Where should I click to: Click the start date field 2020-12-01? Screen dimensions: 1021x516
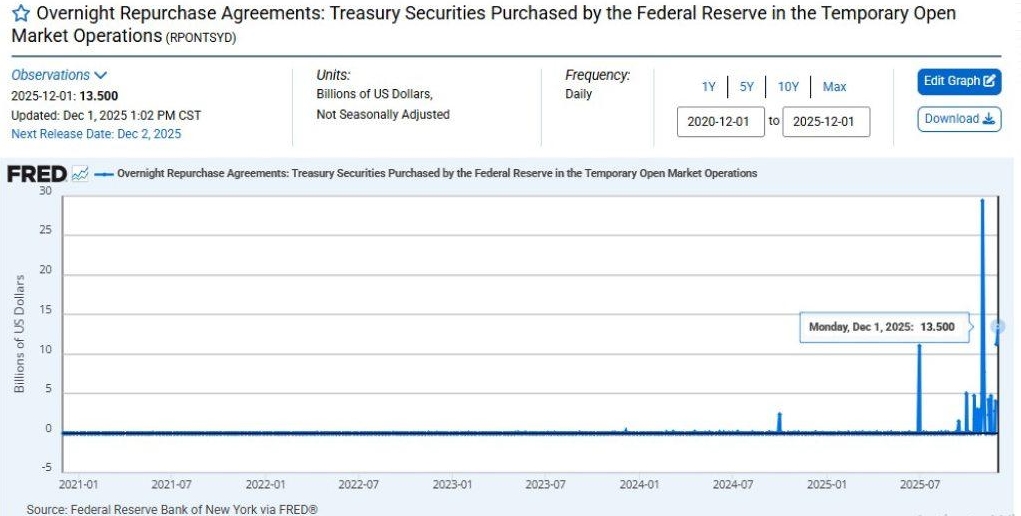[721, 122]
